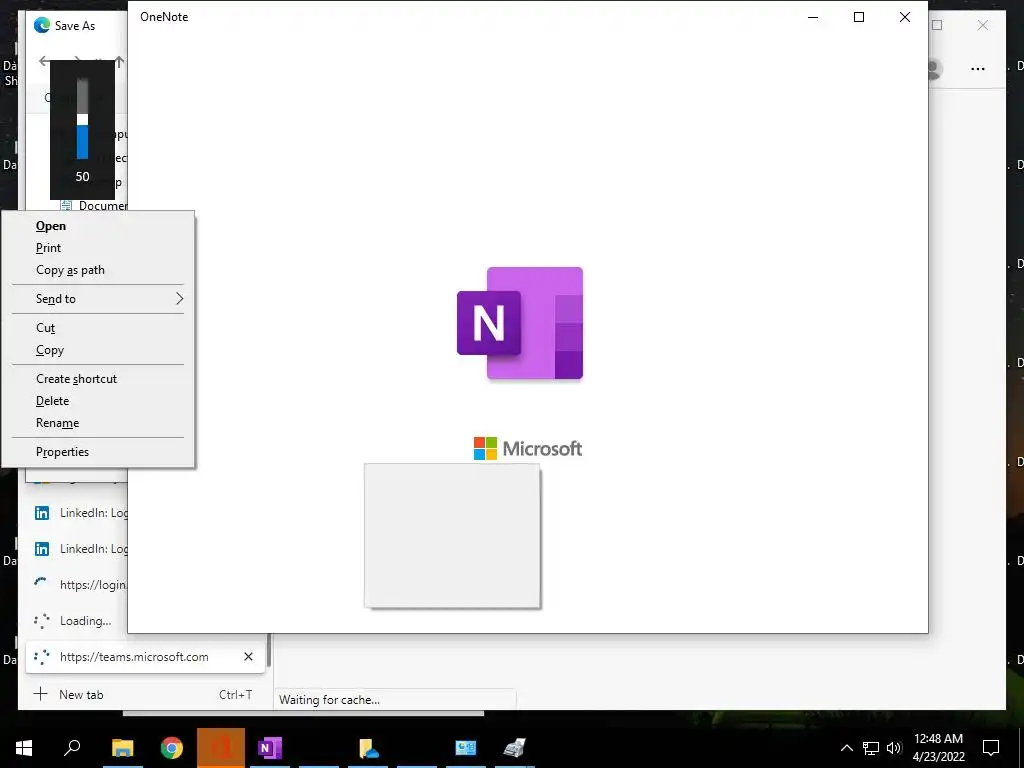Click the clock showing 12:48 AM
1024x768 pixels.
tap(938, 739)
